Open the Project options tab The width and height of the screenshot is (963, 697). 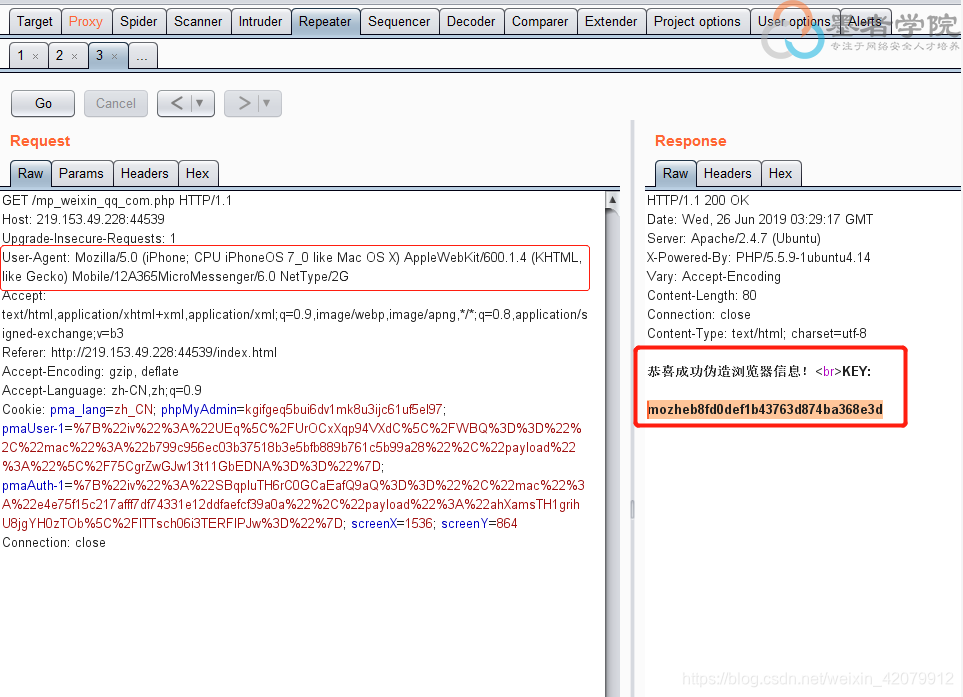[x=697, y=21]
